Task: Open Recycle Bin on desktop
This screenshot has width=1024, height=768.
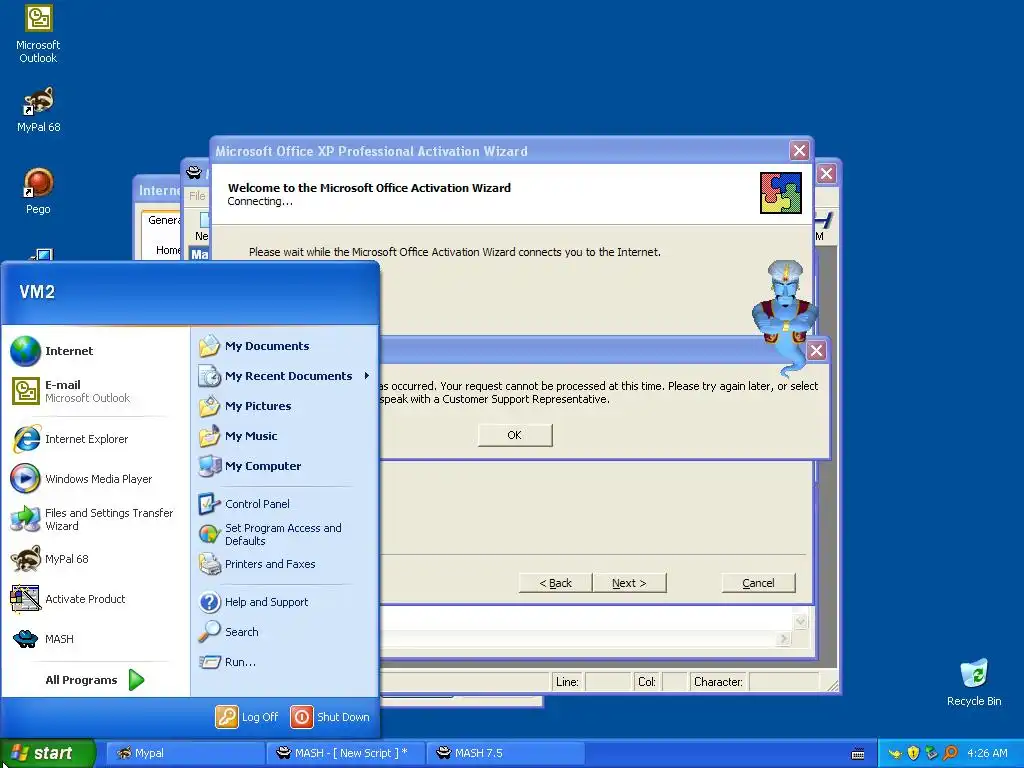Action: (974, 682)
